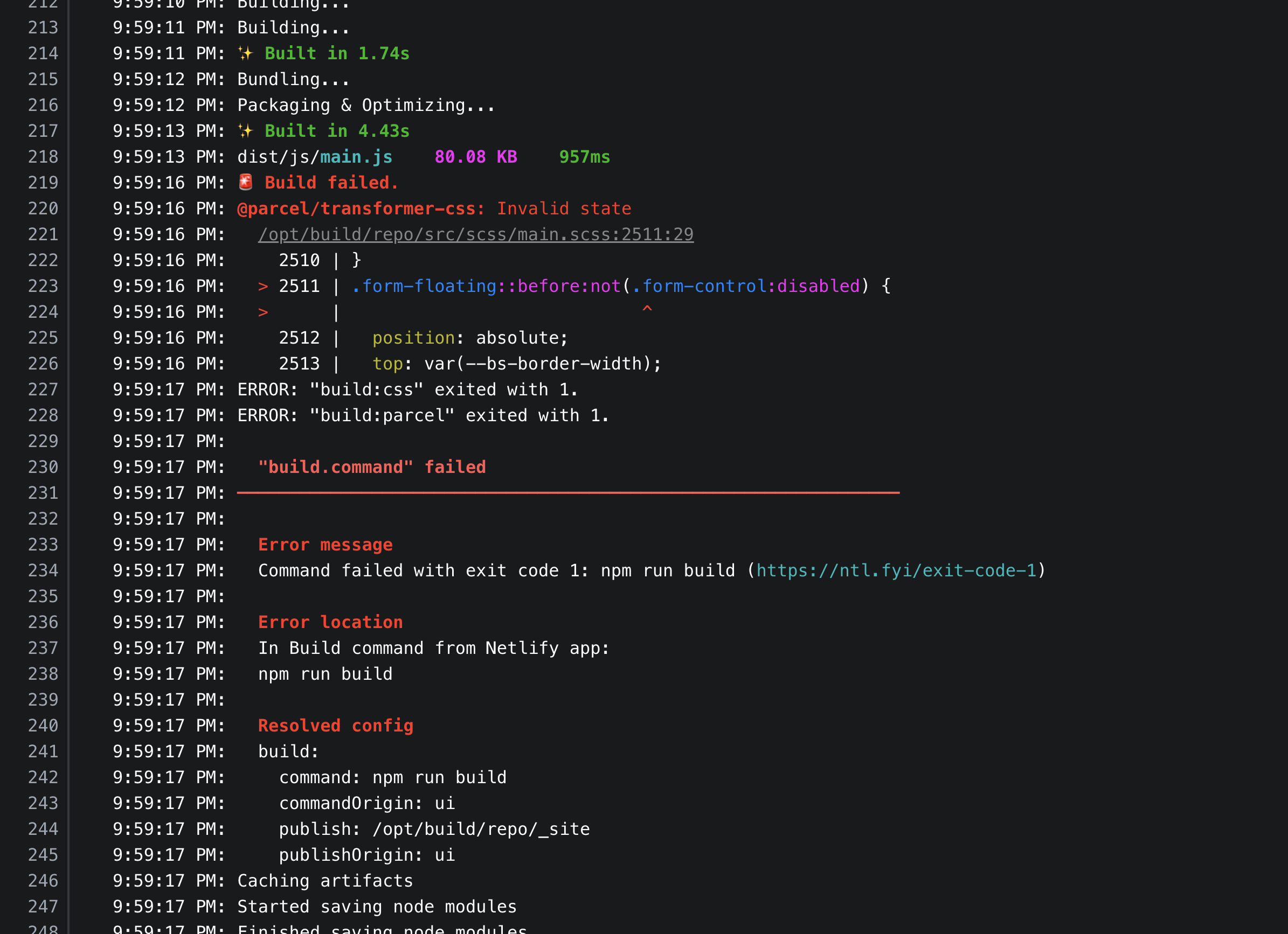The height and width of the screenshot is (934, 1288).
Task: Select the text 'Built in 4.43s'
Action: (337, 131)
